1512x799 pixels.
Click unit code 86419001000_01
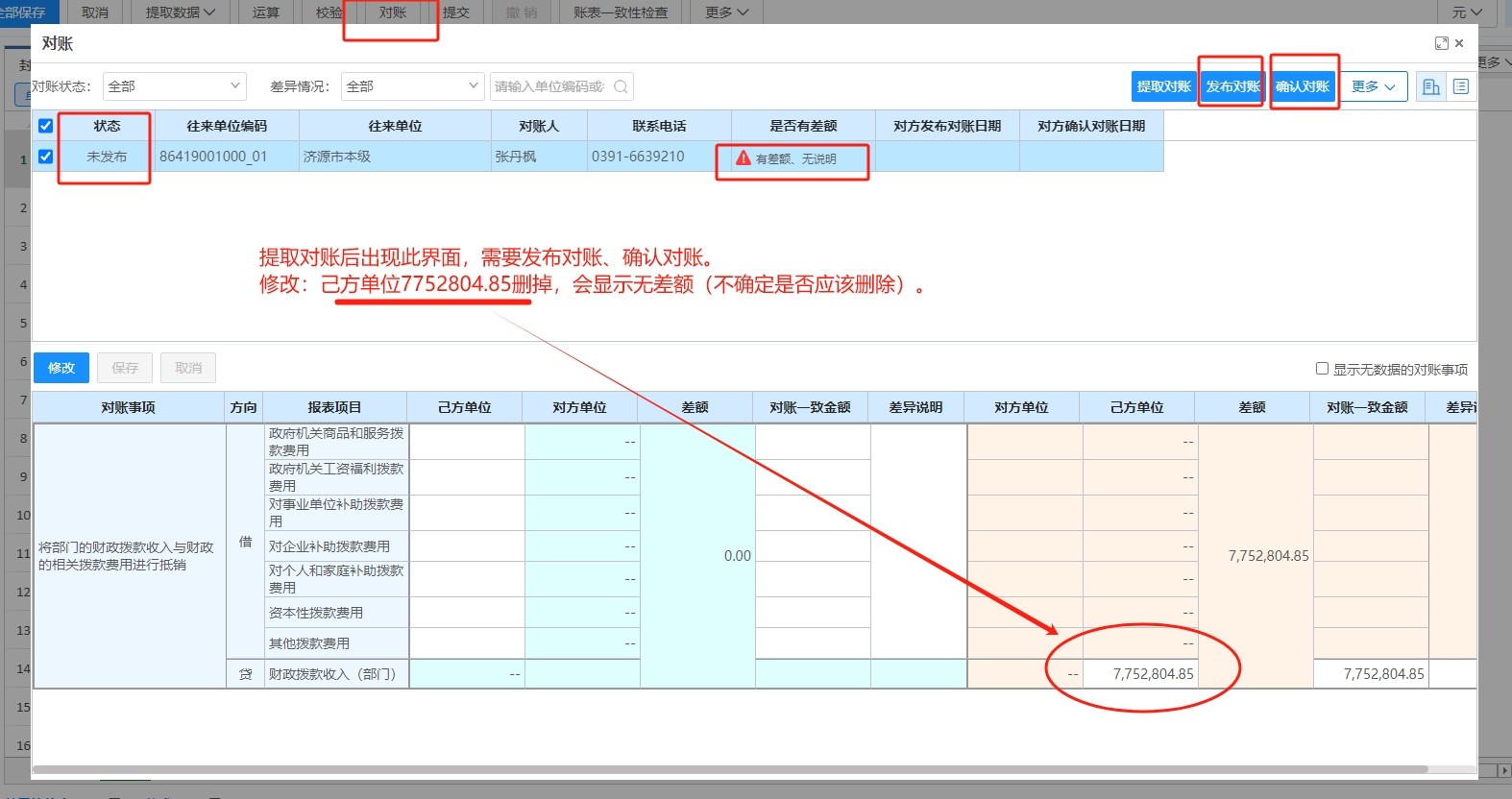pos(213,157)
